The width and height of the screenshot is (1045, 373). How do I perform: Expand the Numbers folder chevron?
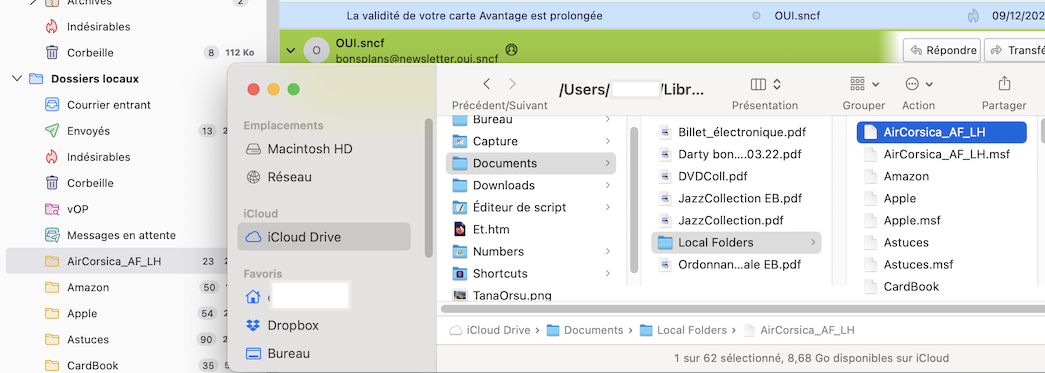click(x=608, y=251)
